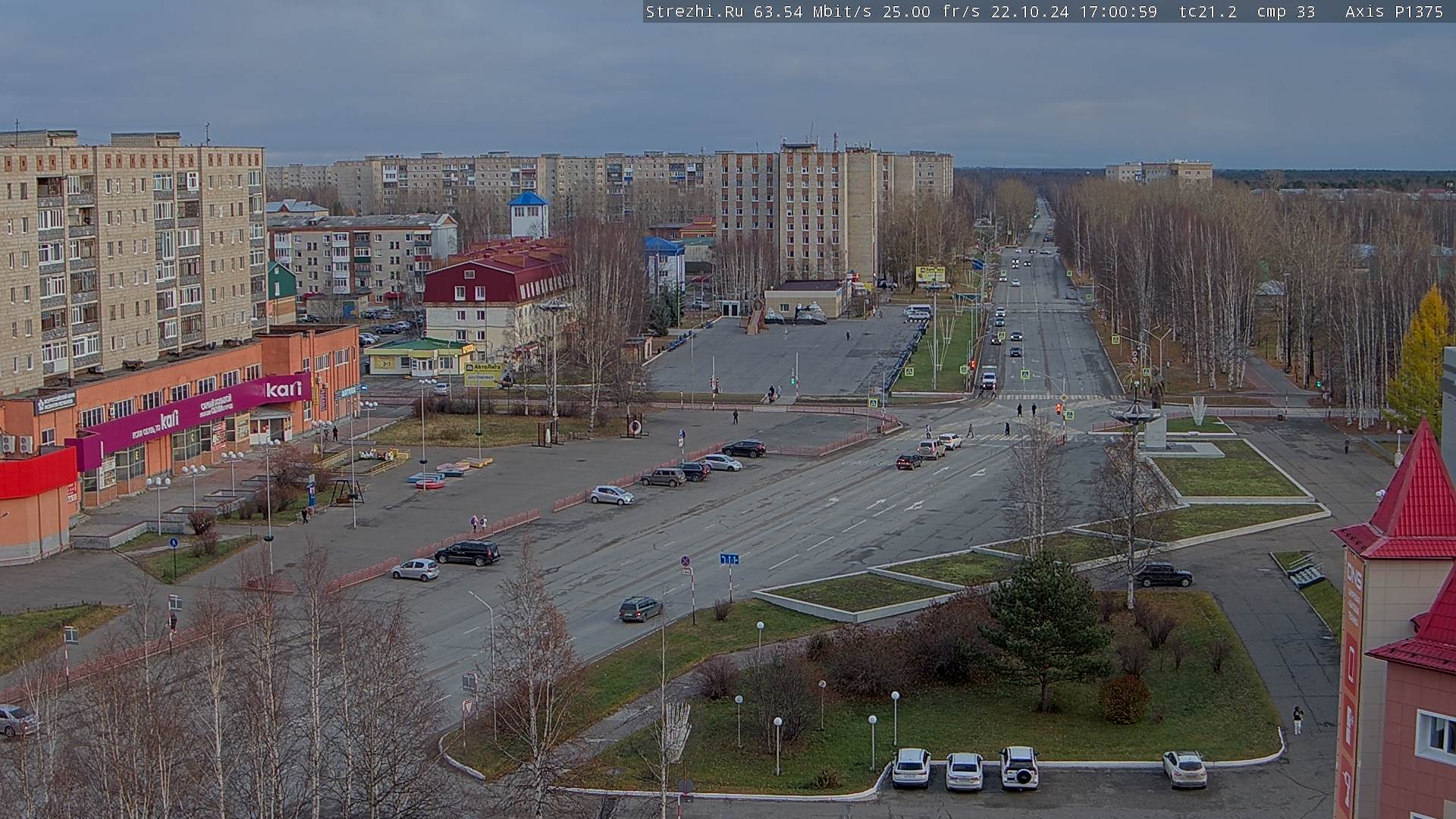The image size is (1456, 819).
Task: Click the 22.10.24 date stamp
Action: coord(1030,11)
